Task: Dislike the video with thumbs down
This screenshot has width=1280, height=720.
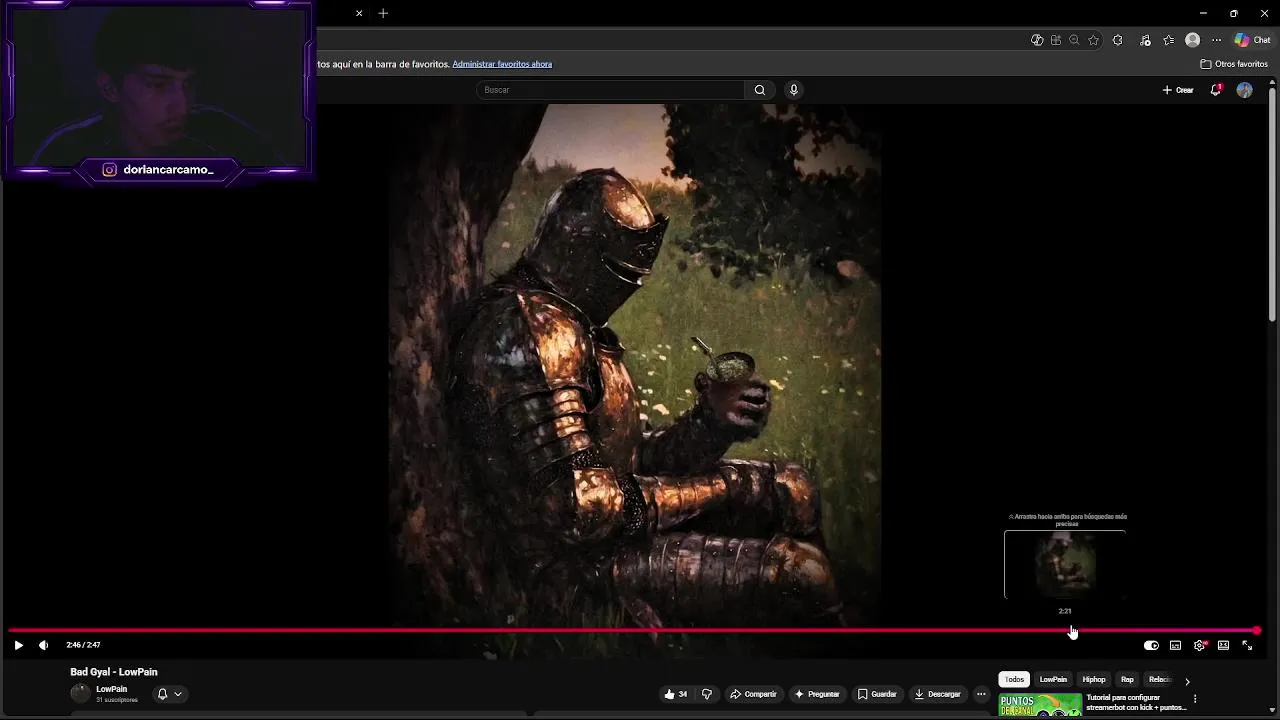Action: (x=707, y=694)
